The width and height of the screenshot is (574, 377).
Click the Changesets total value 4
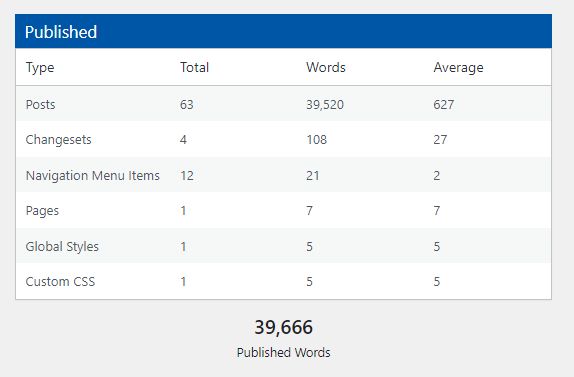pyautogui.click(x=183, y=139)
